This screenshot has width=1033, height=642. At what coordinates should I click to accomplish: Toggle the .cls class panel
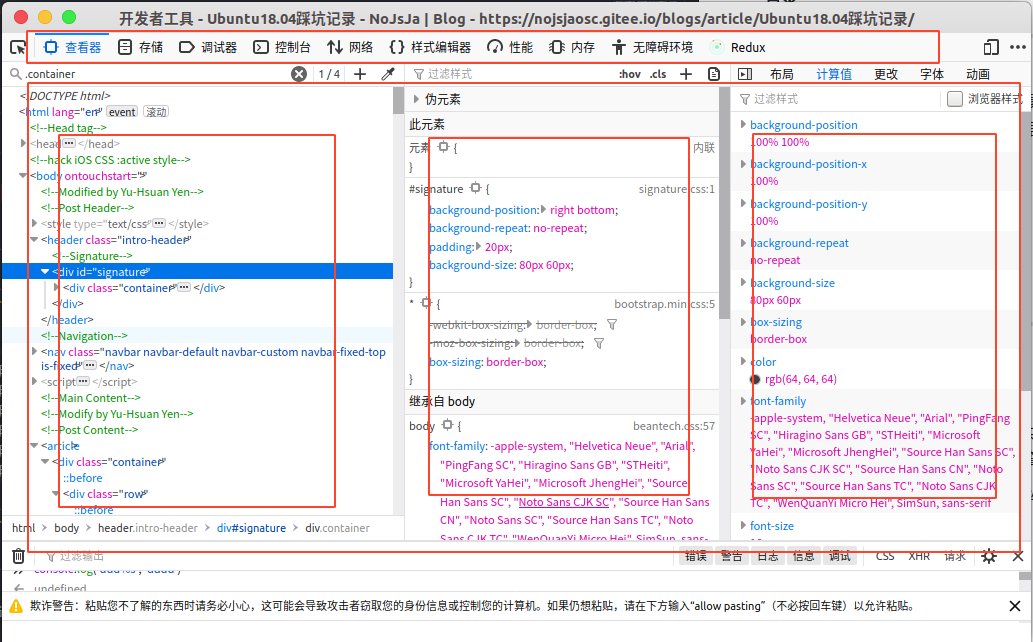[x=658, y=74]
